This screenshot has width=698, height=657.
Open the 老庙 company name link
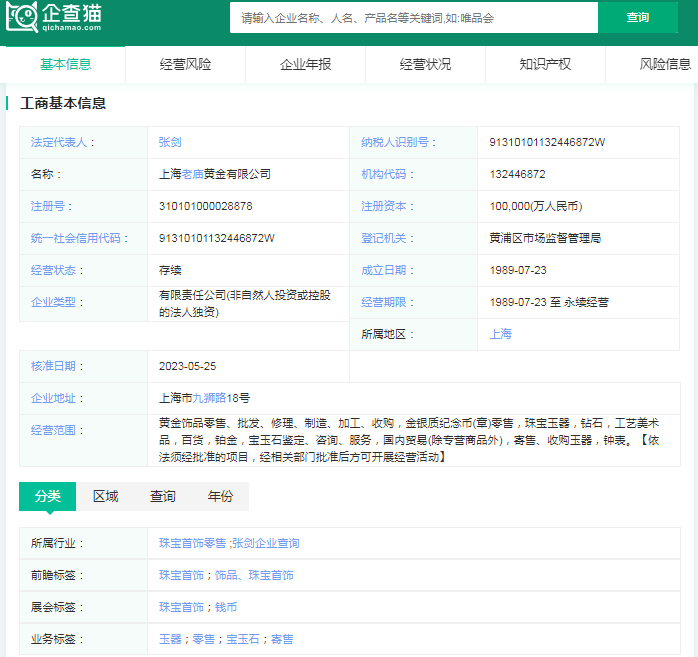click(x=193, y=174)
